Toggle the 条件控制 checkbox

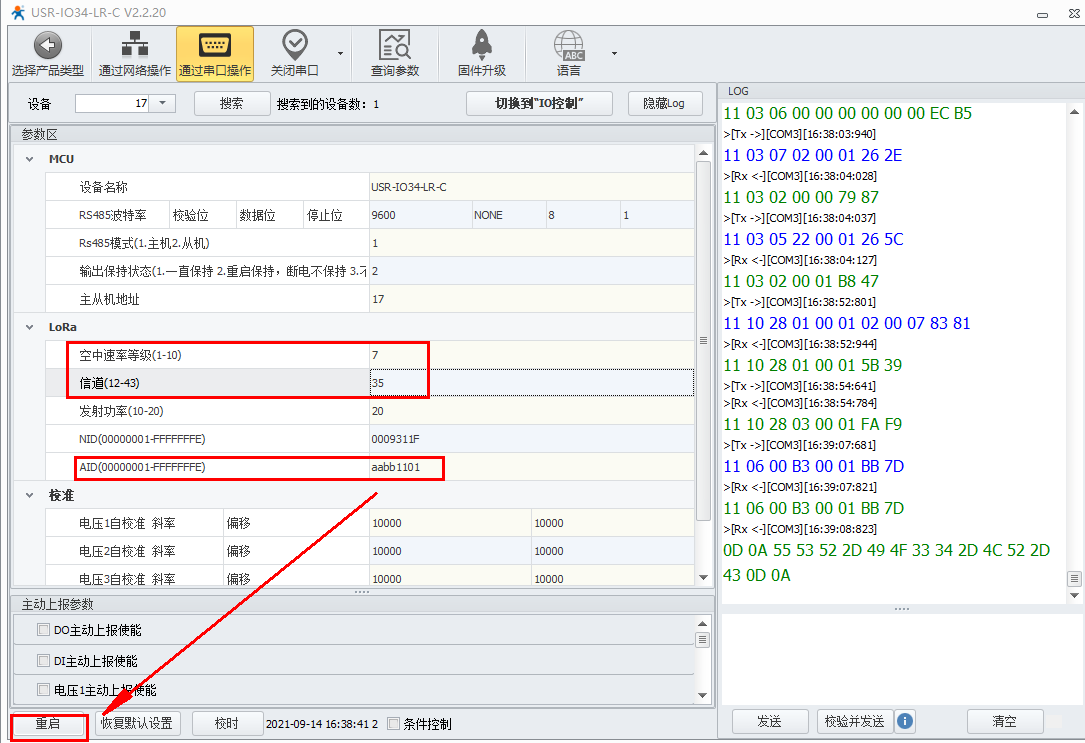coord(393,724)
